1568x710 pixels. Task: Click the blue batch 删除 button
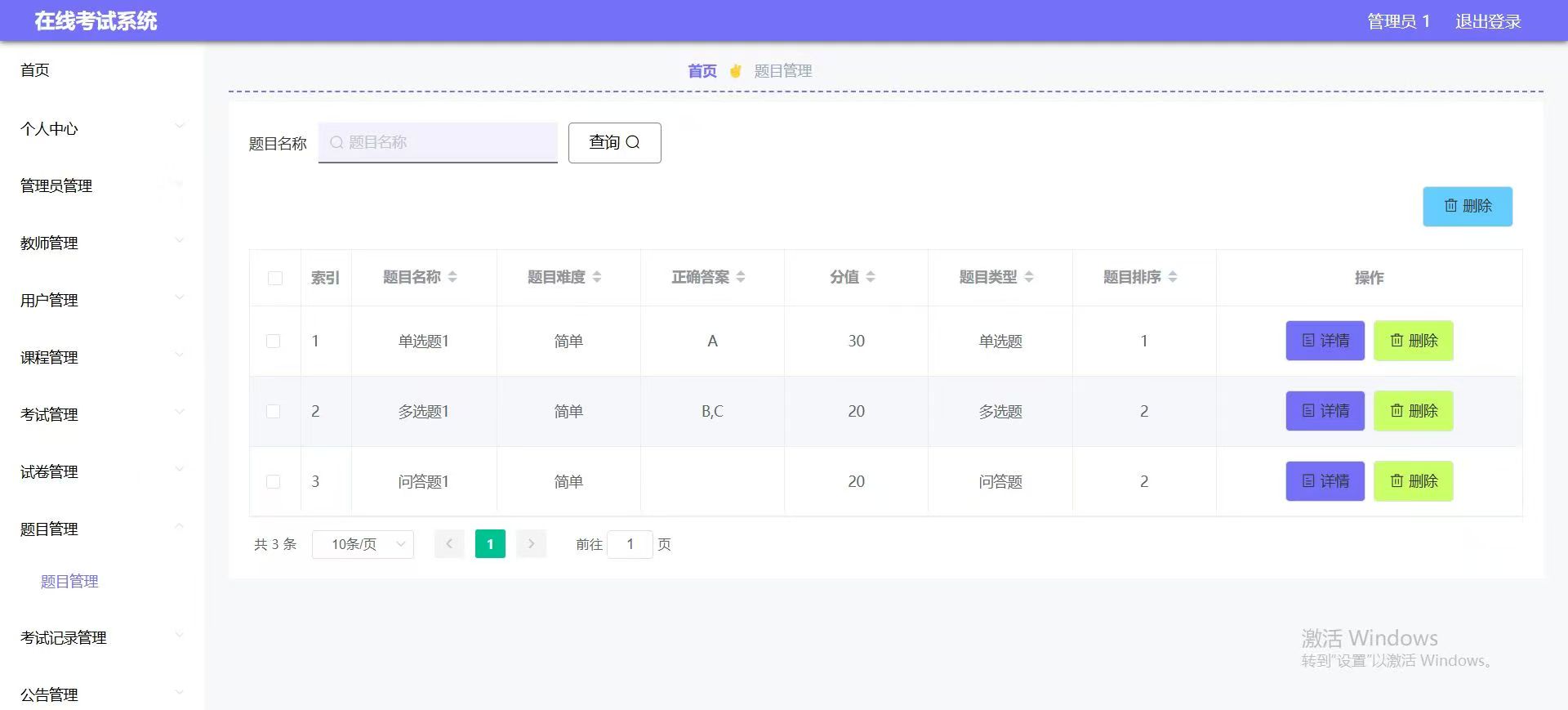pos(1468,206)
